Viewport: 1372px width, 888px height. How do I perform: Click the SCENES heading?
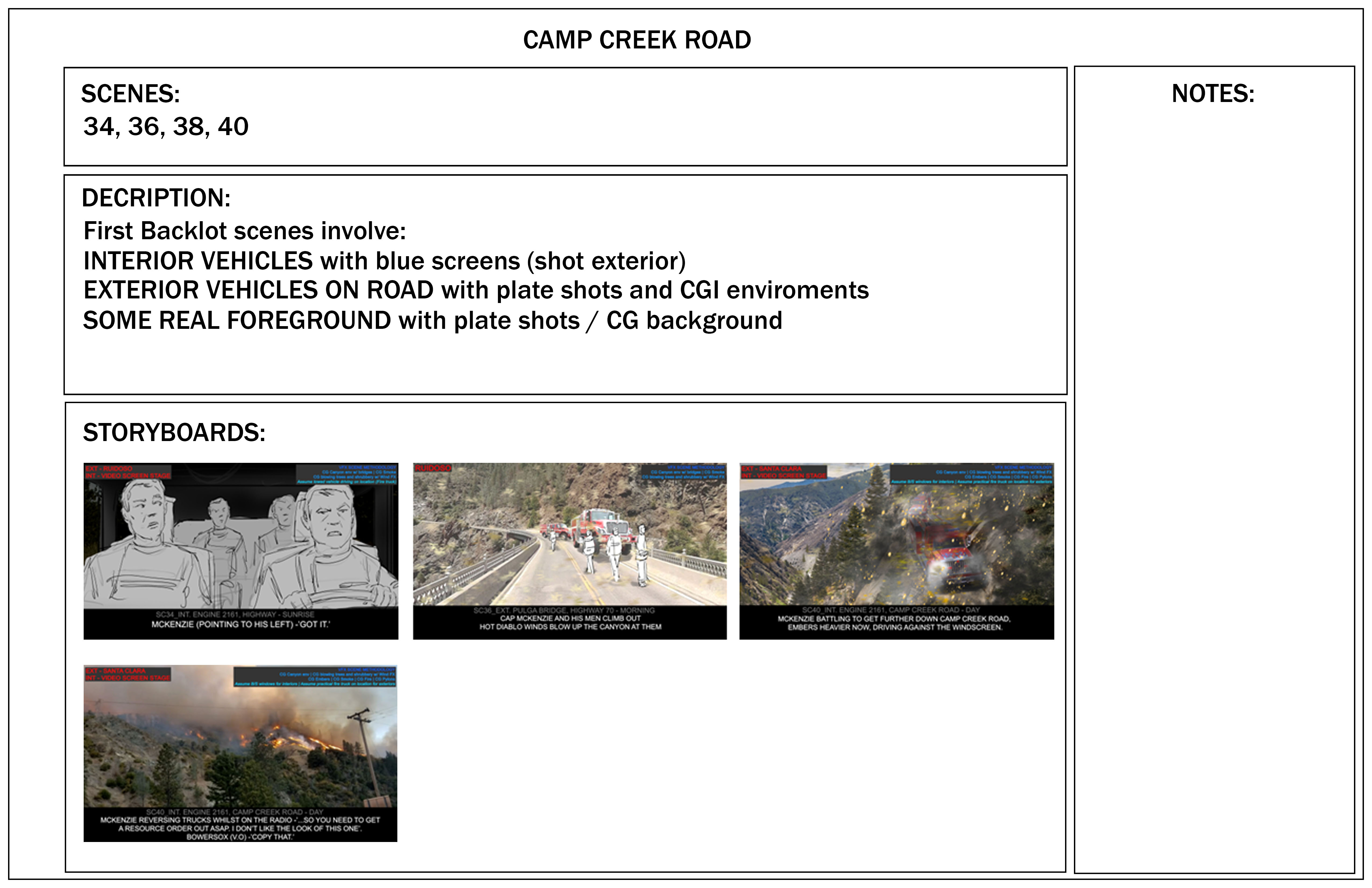(130, 94)
